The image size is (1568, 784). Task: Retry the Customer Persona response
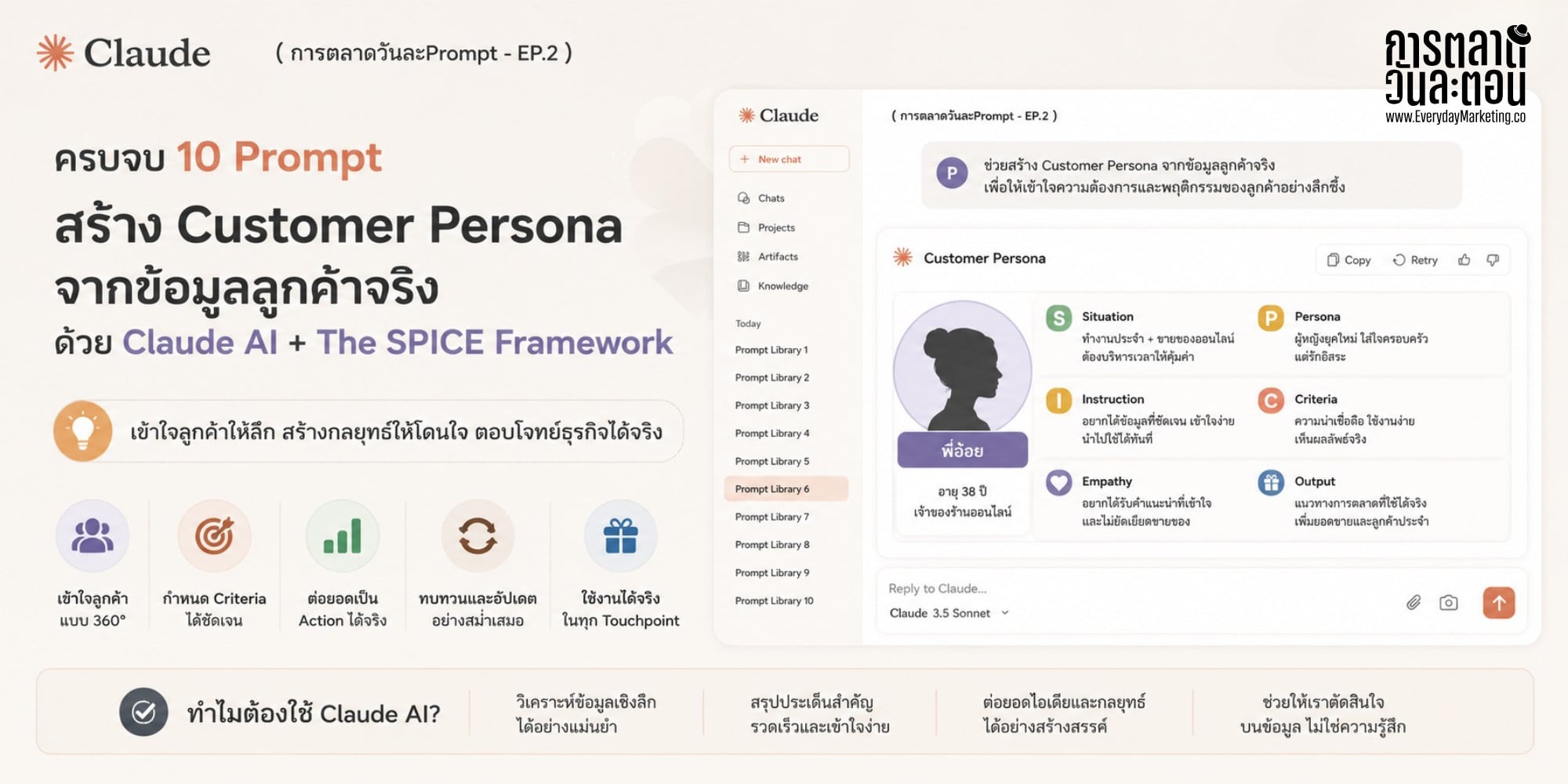[1415, 260]
